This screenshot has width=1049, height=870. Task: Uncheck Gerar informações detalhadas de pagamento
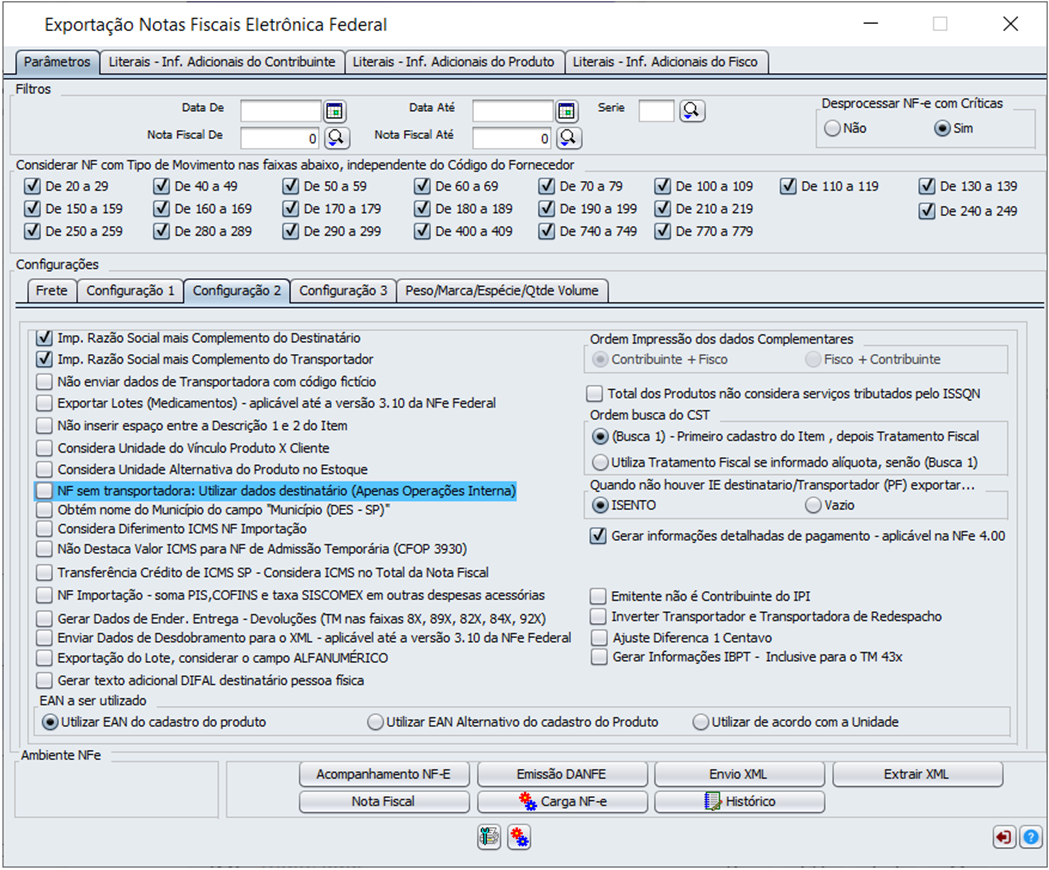598,535
